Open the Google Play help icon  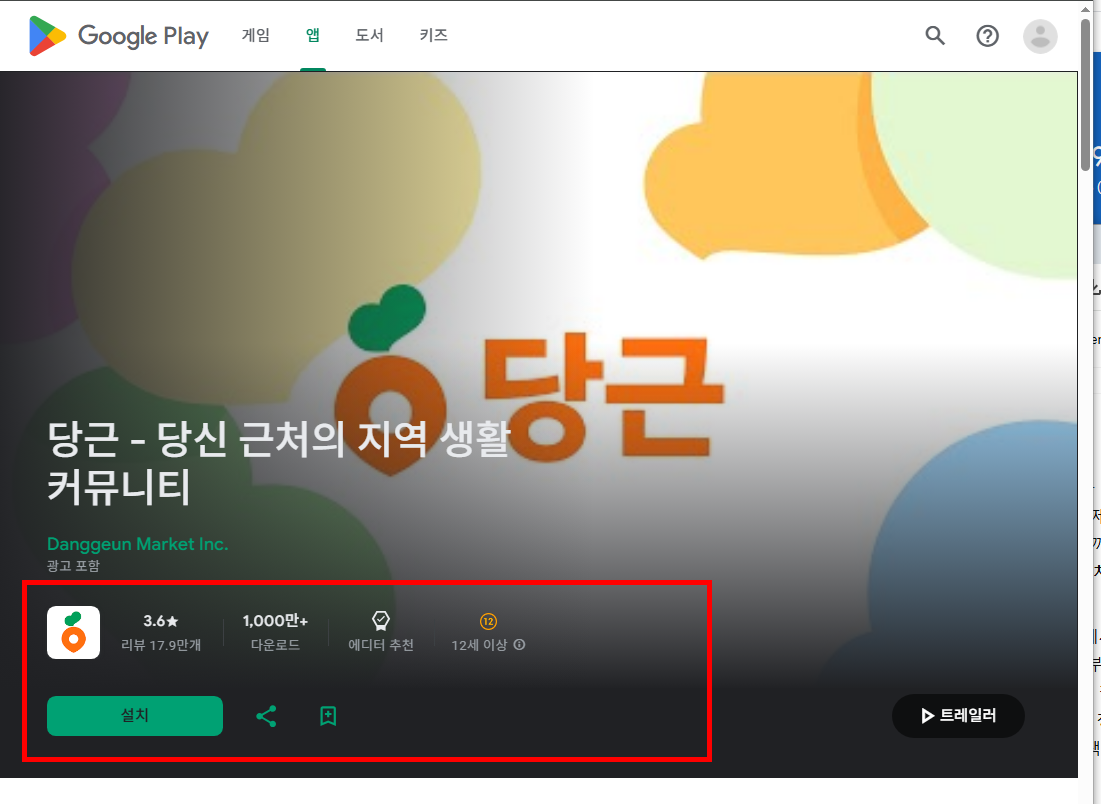987,35
